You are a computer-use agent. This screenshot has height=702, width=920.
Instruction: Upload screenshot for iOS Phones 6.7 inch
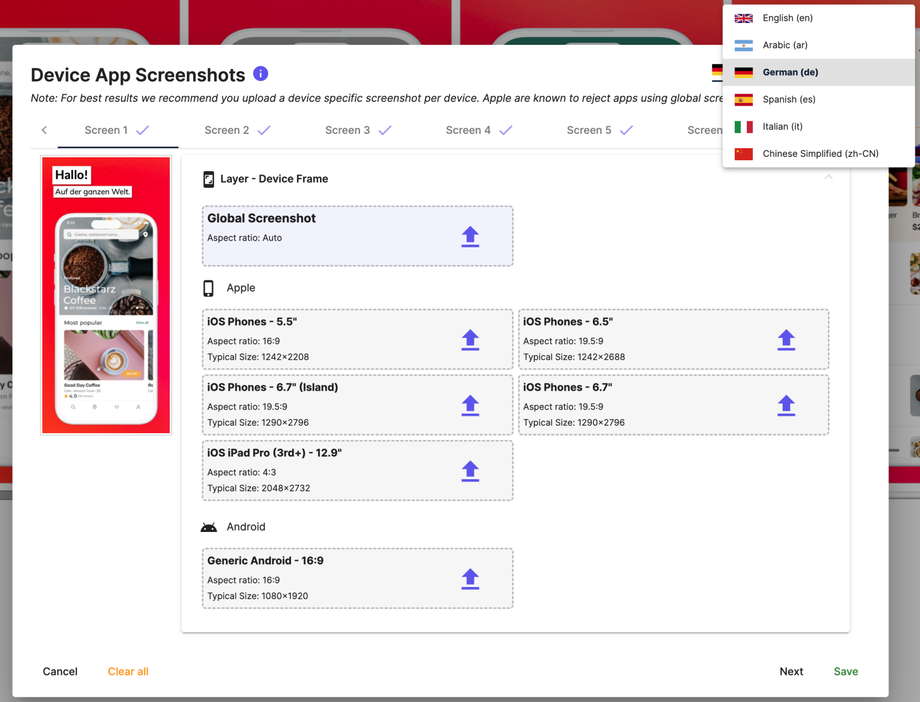(786, 406)
